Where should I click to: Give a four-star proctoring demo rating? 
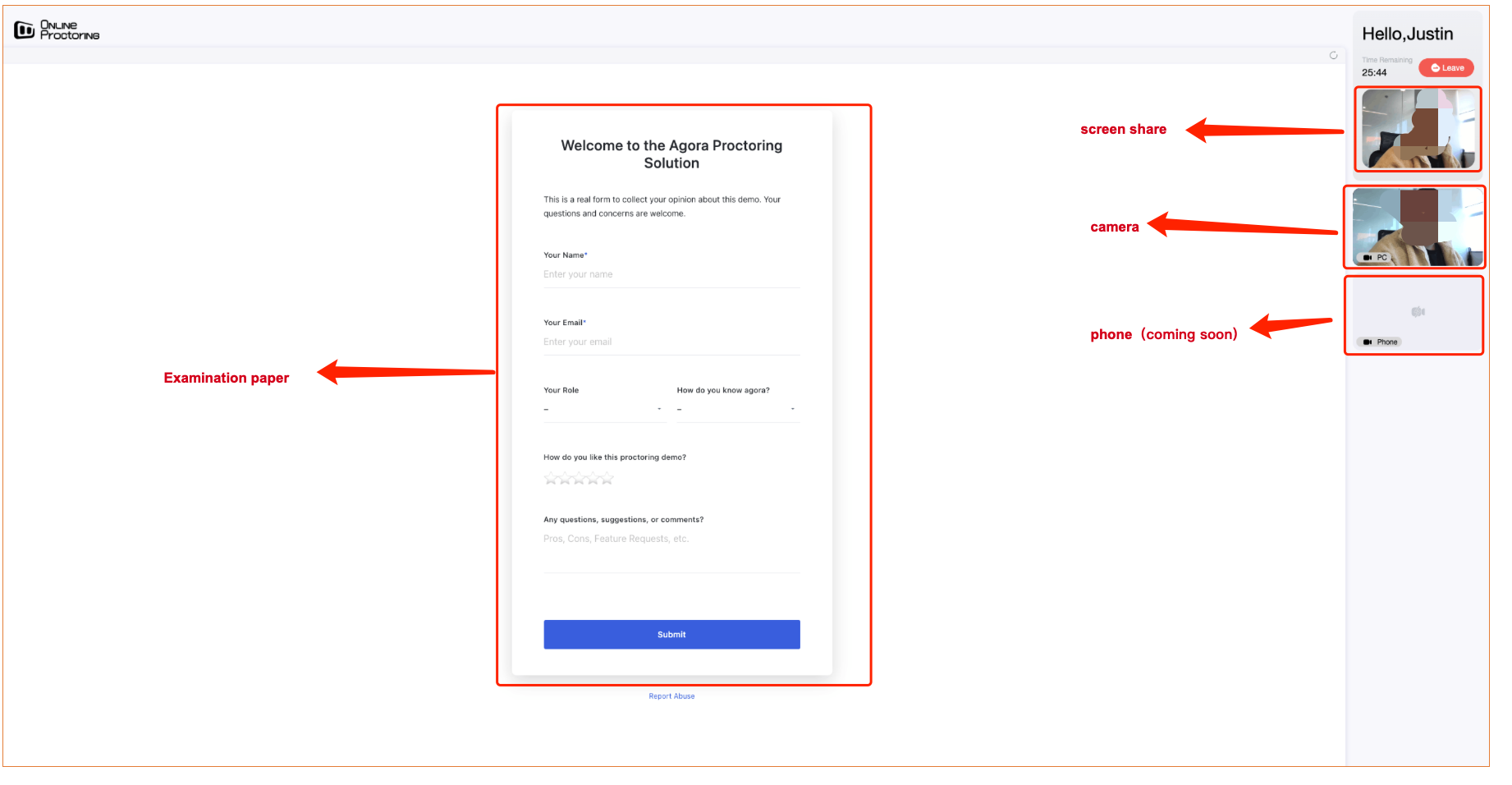[x=593, y=479]
